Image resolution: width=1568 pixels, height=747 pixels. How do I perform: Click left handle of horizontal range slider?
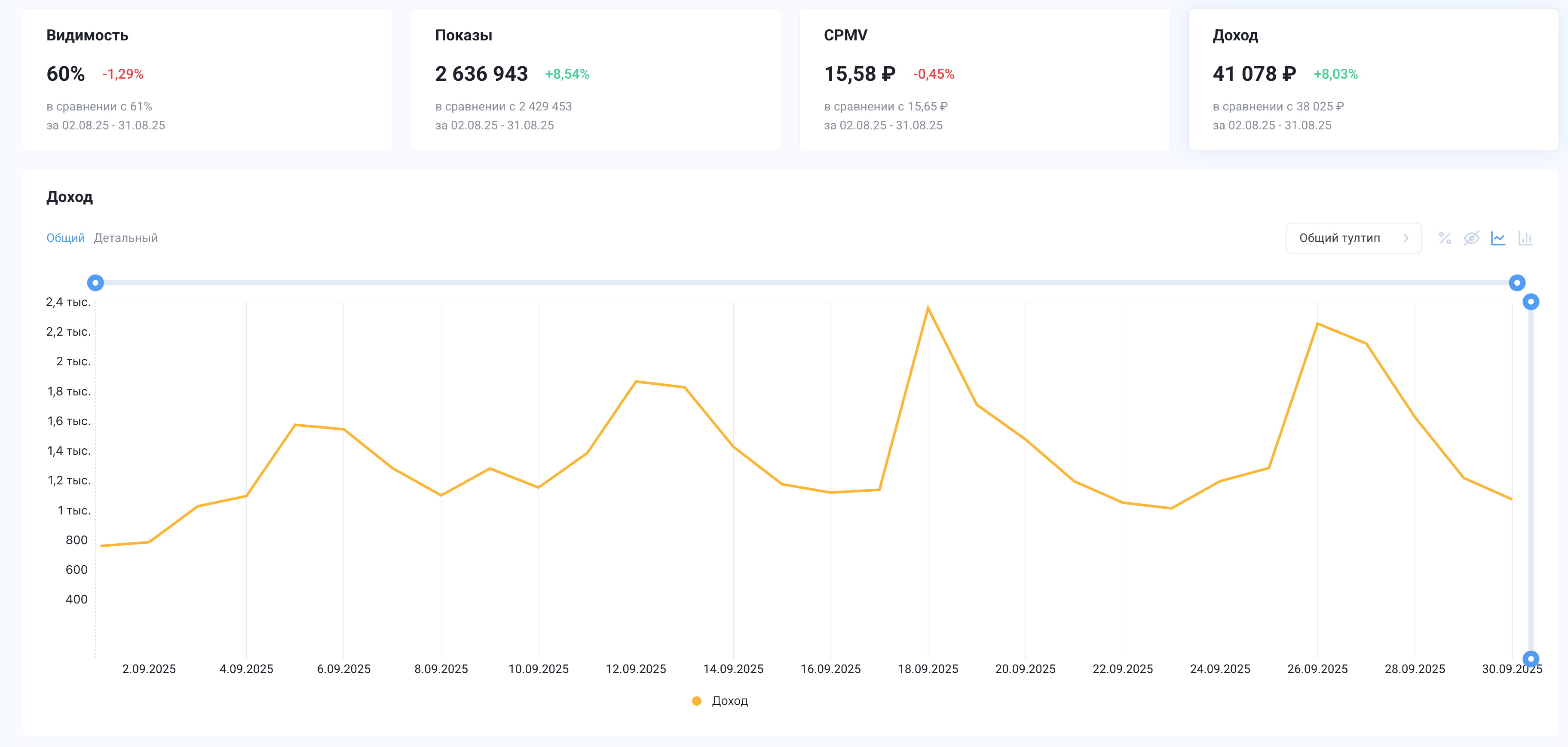pos(95,282)
